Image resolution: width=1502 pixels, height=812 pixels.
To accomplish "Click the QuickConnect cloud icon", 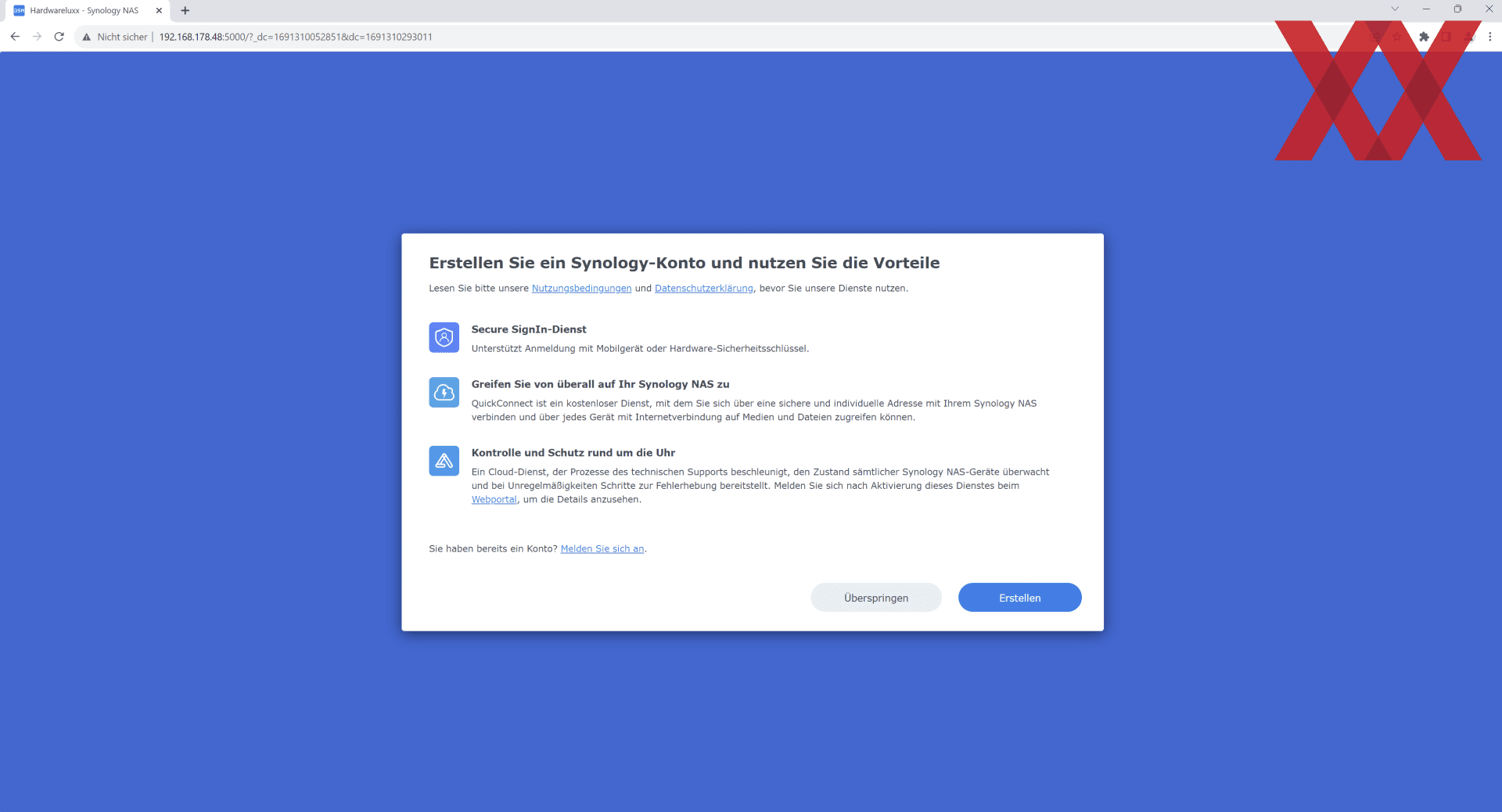I will (x=444, y=393).
